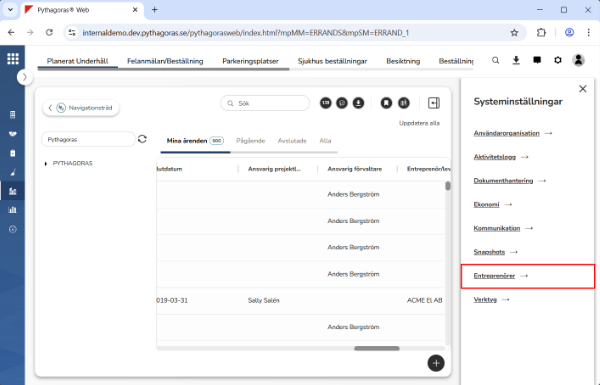The height and width of the screenshot is (385, 600).
Task: Switch to the Sjukhus beställningar tab
Action: click(x=333, y=61)
